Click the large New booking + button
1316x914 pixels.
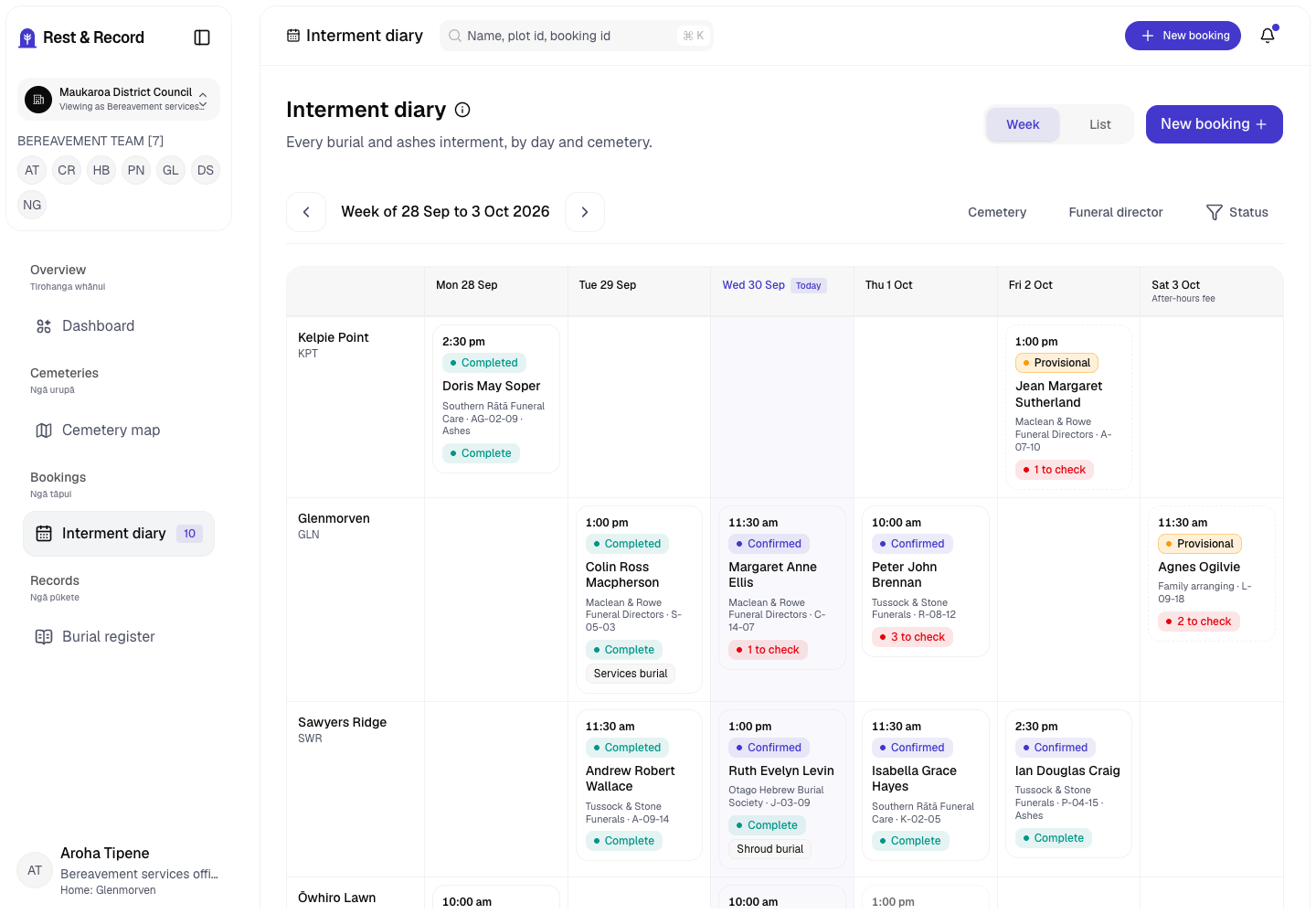(x=1215, y=124)
